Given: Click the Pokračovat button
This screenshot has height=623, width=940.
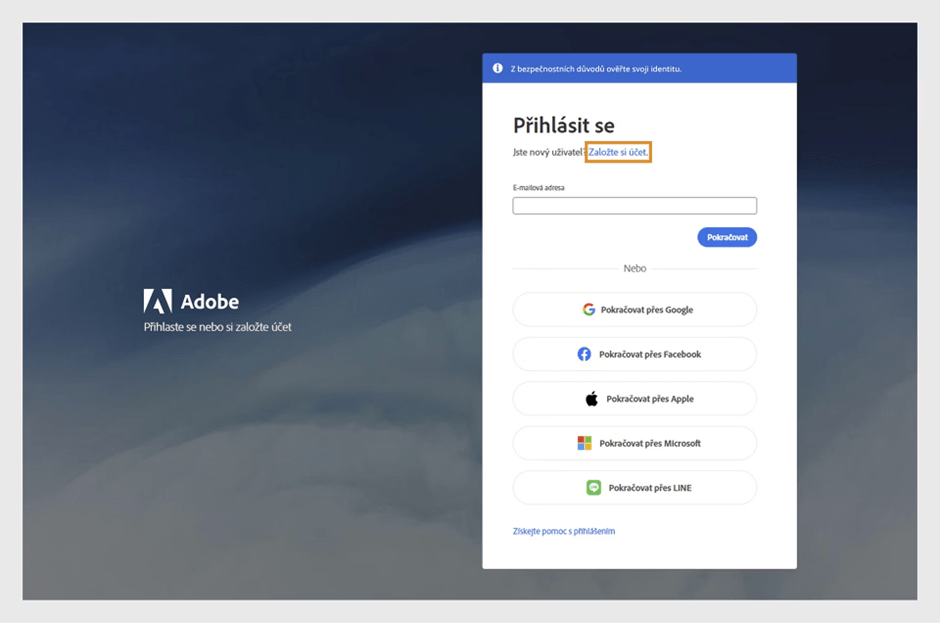Looking at the screenshot, I should (727, 237).
